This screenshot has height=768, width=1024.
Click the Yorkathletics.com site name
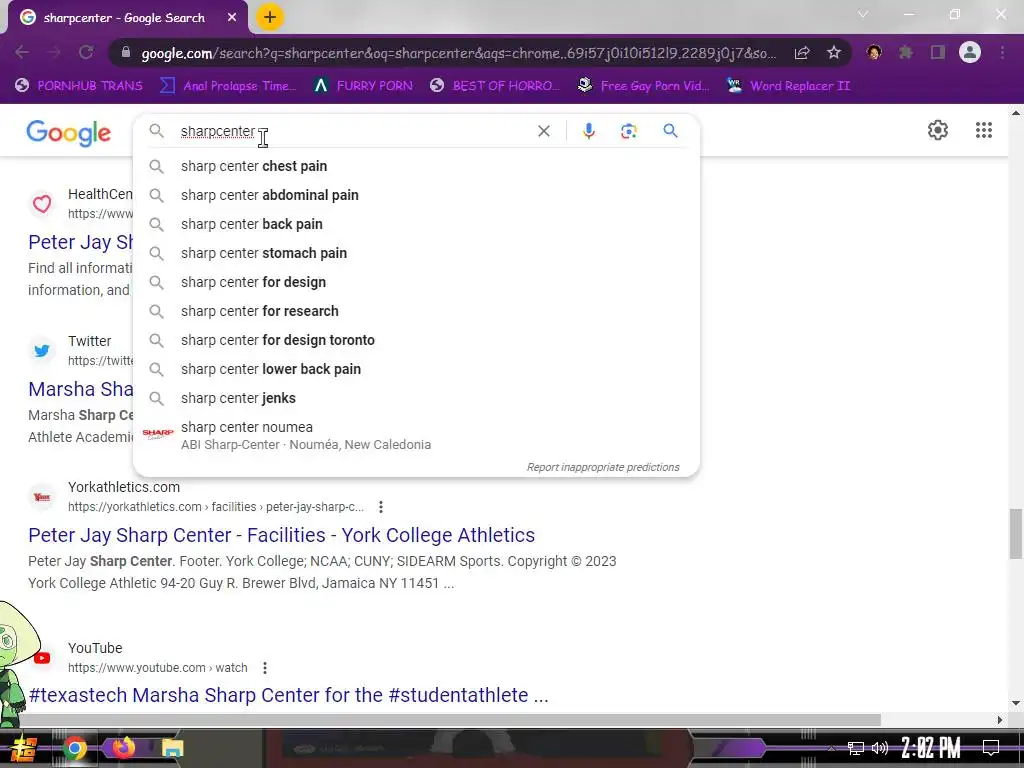pyautogui.click(x=123, y=487)
